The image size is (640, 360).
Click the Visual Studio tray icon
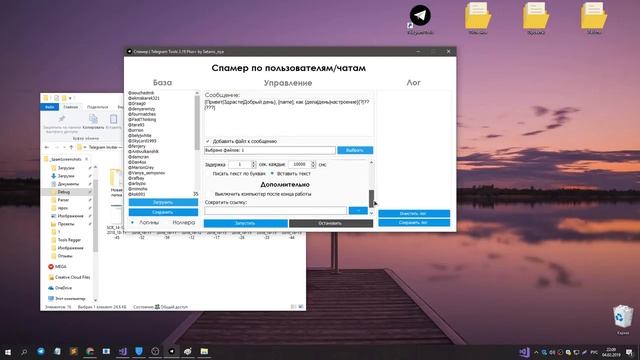point(524,351)
